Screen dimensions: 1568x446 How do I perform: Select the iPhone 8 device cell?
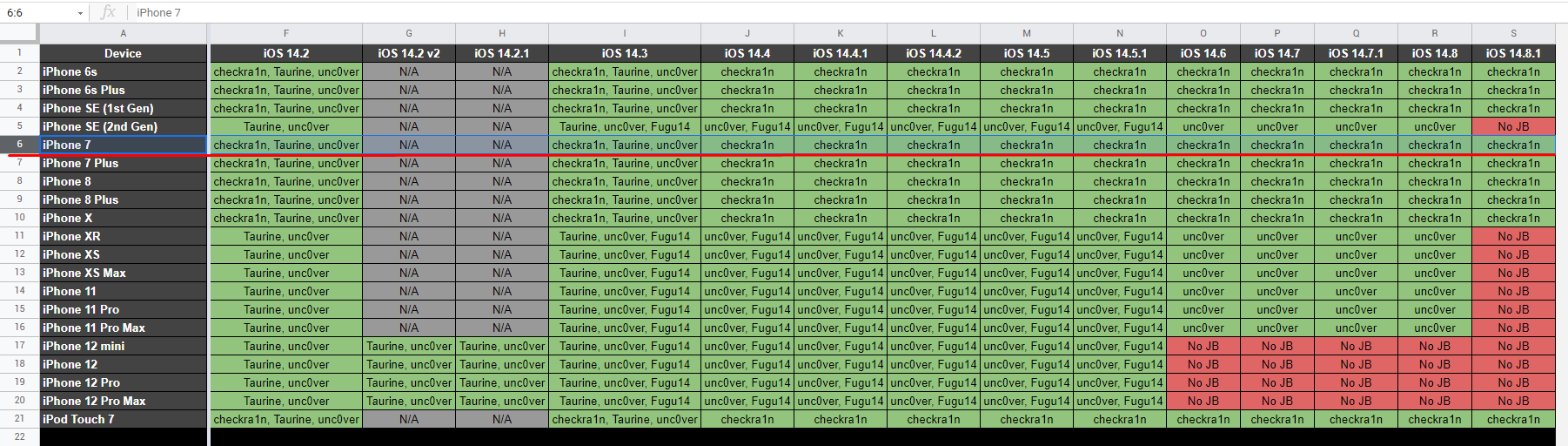click(124, 181)
